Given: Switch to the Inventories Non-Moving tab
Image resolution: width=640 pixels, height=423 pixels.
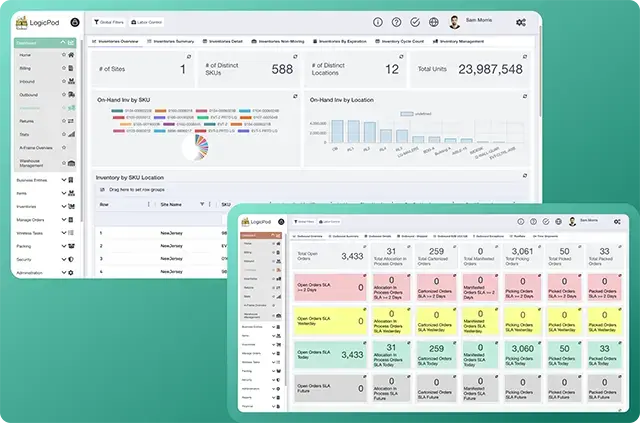Looking at the screenshot, I should (x=278, y=41).
